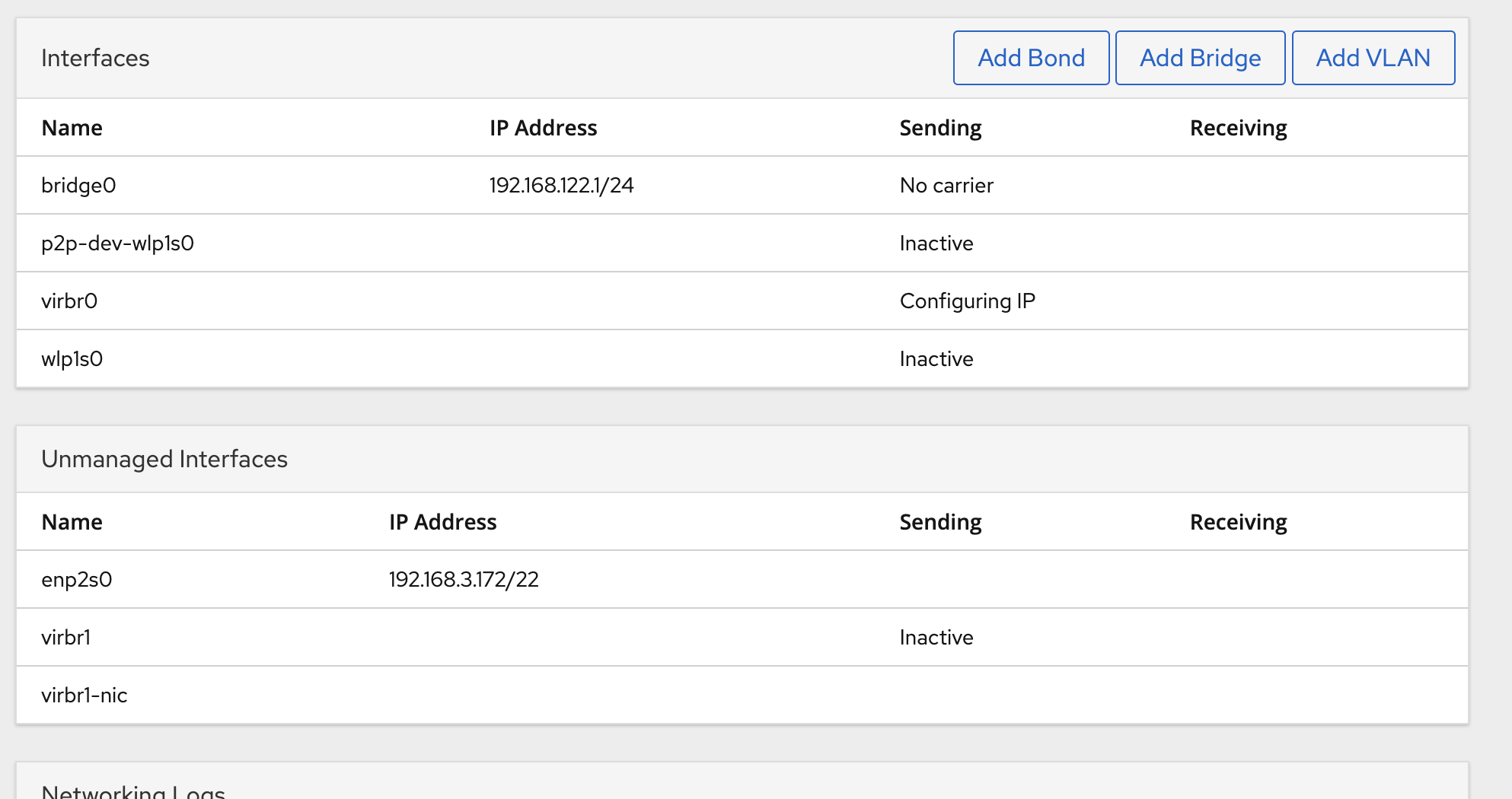1512x799 pixels.
Task: Click the Configuring IP status of virbr0
Action: tap(967, 301)
